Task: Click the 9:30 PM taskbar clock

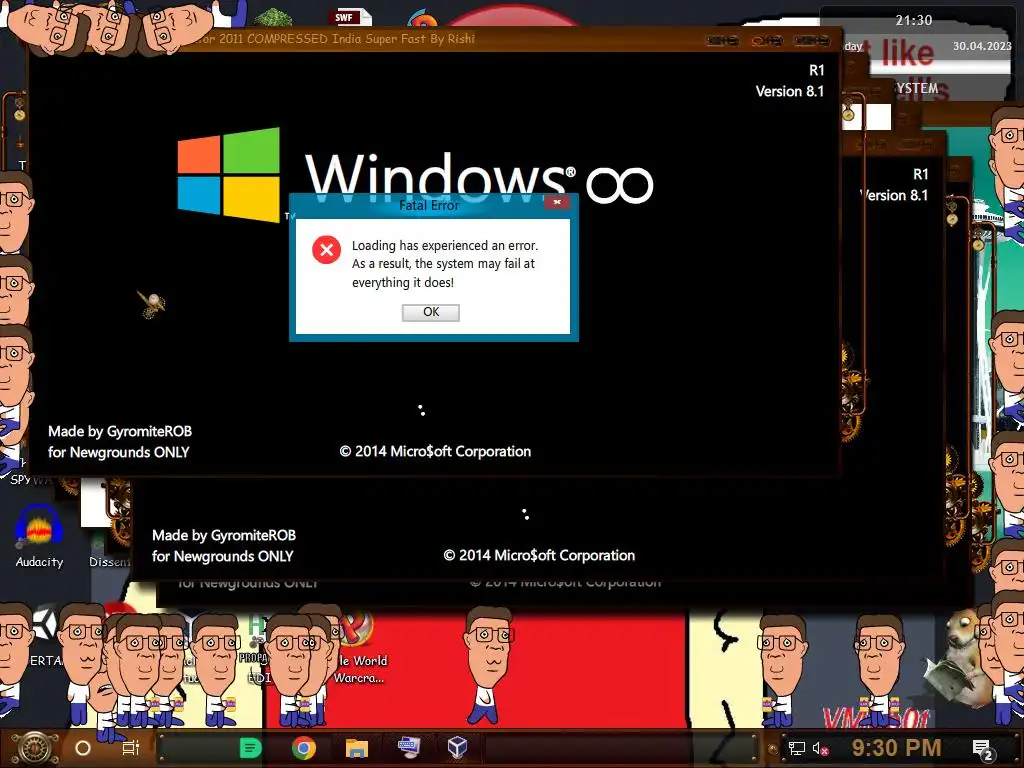Action: coord(896,747)
